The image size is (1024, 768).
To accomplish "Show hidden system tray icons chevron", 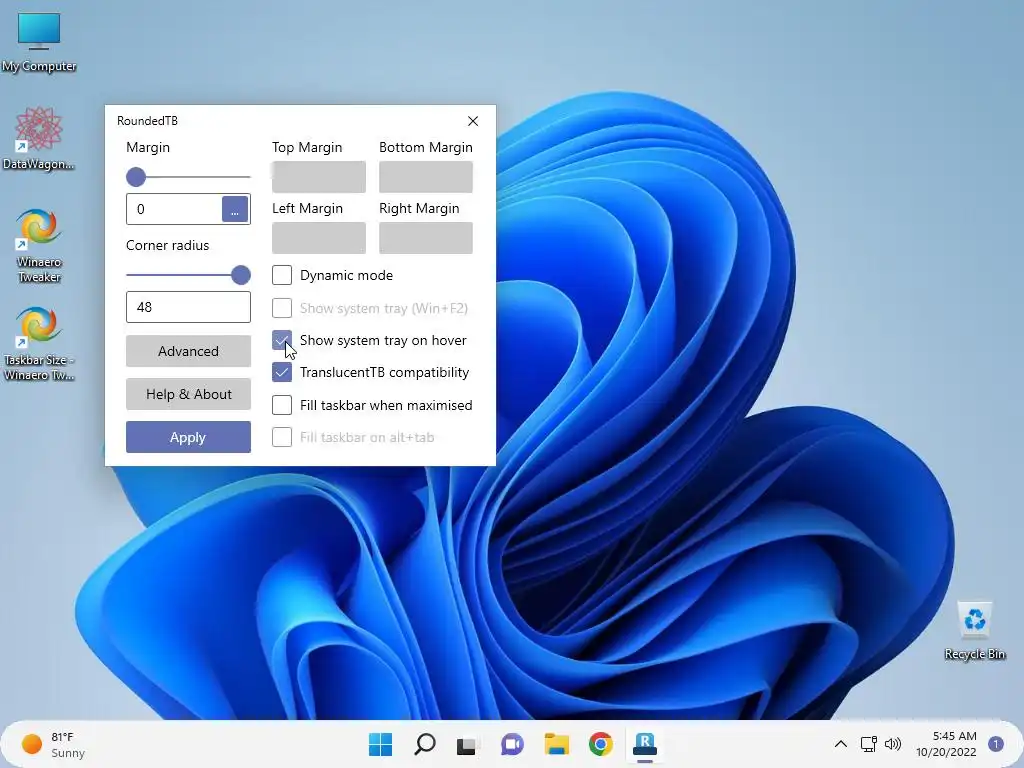I will click(x=840, y=744).
